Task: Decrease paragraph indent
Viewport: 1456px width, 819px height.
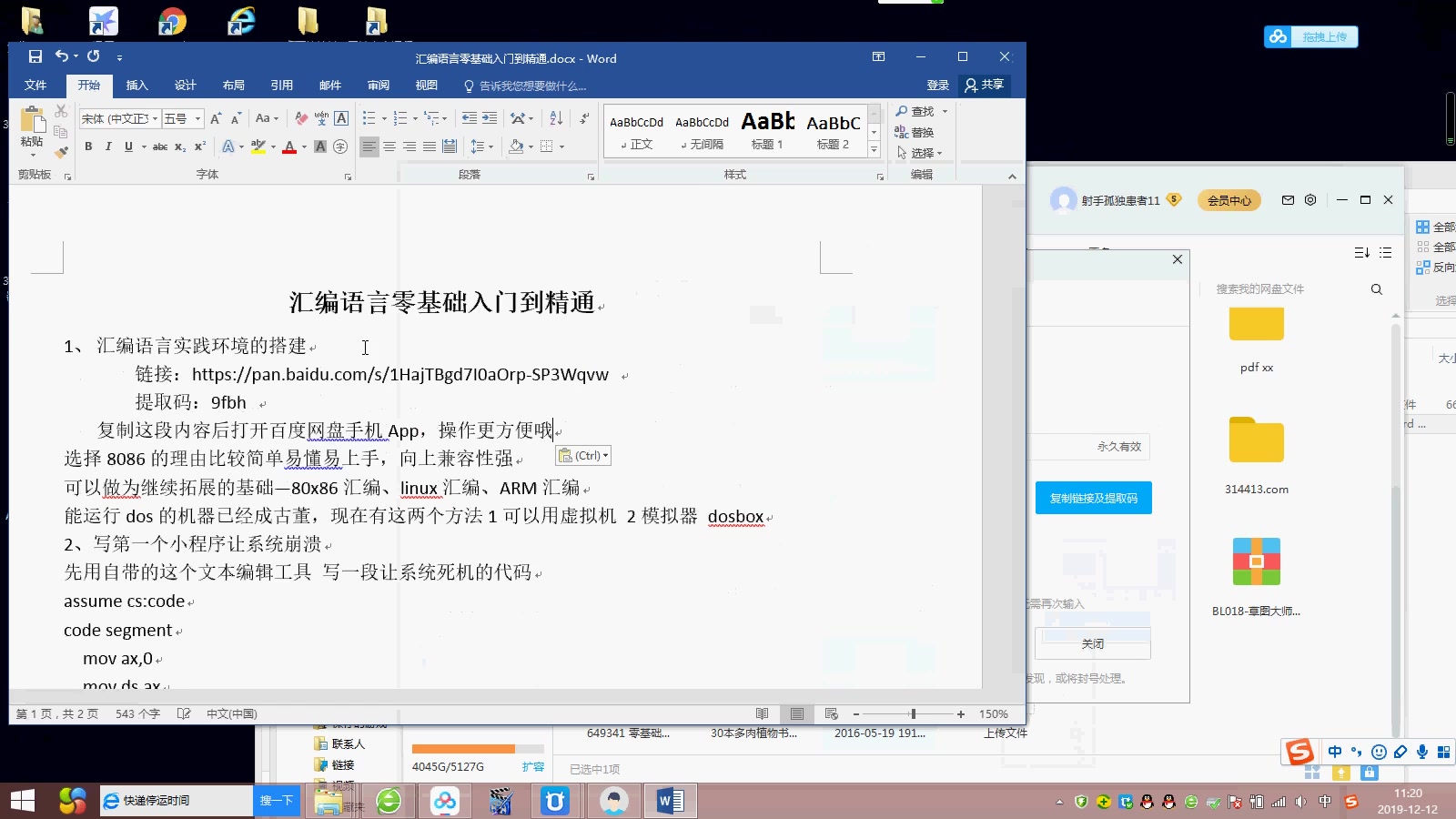Action: click(x=470, y=118)
